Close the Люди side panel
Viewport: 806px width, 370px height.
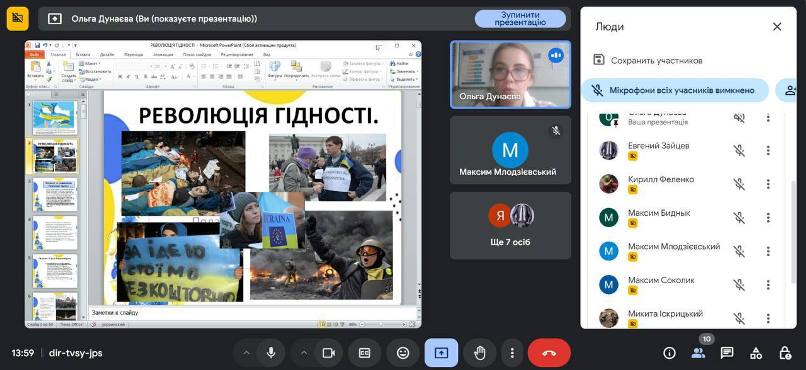(x=777, y=27)
